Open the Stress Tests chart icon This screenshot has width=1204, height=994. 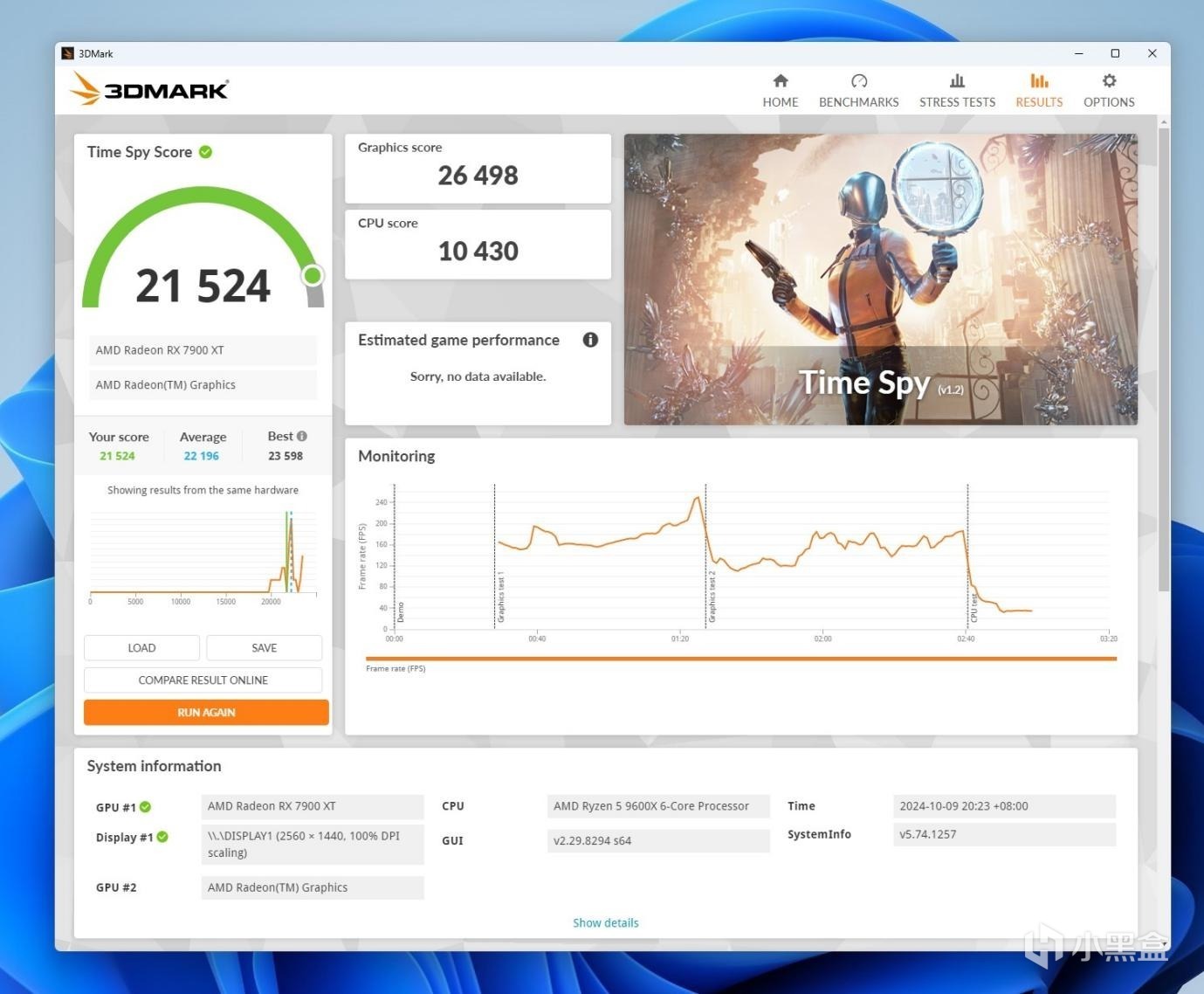[x=957, y=80]
